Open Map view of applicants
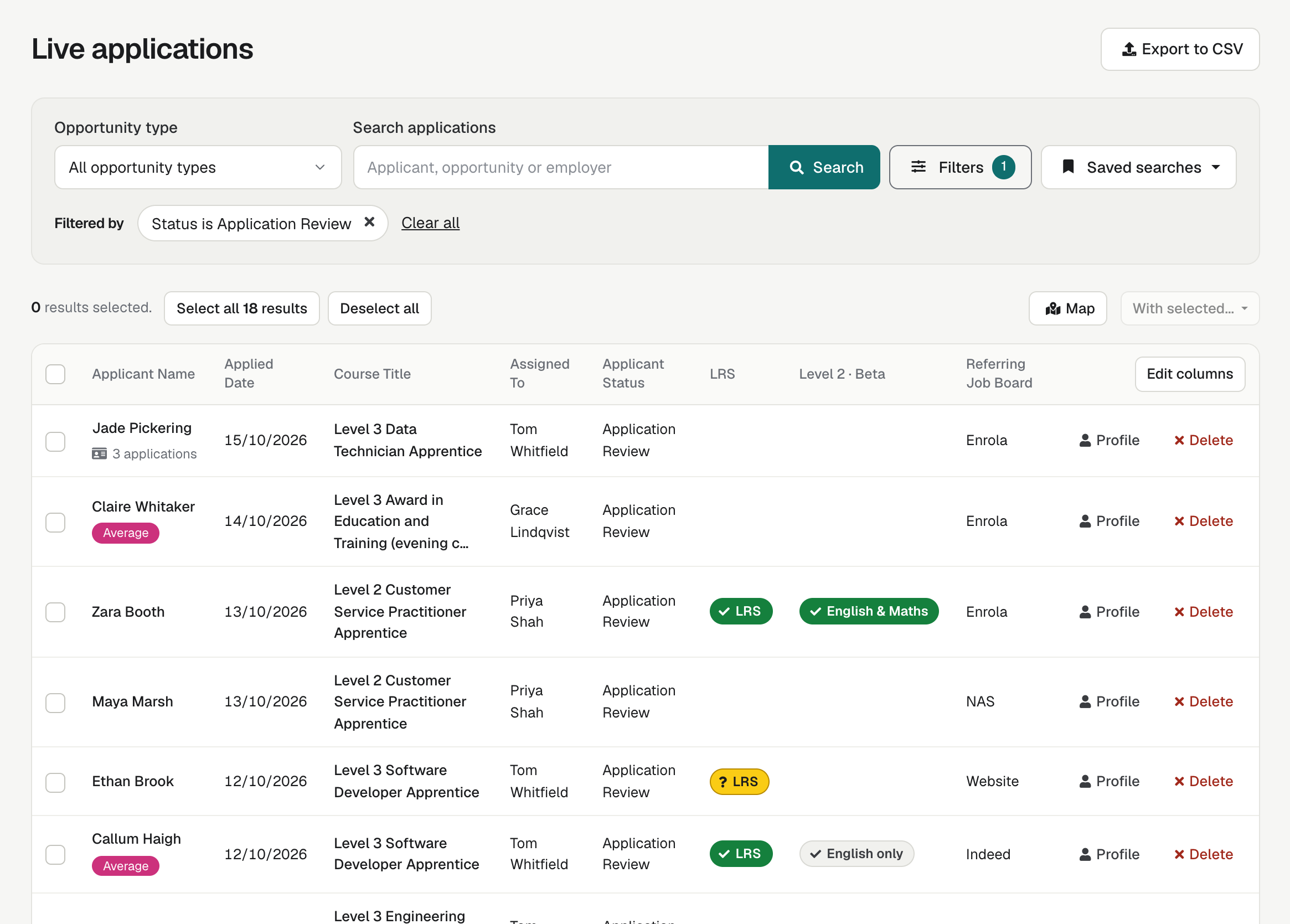 coord(1067,308)
